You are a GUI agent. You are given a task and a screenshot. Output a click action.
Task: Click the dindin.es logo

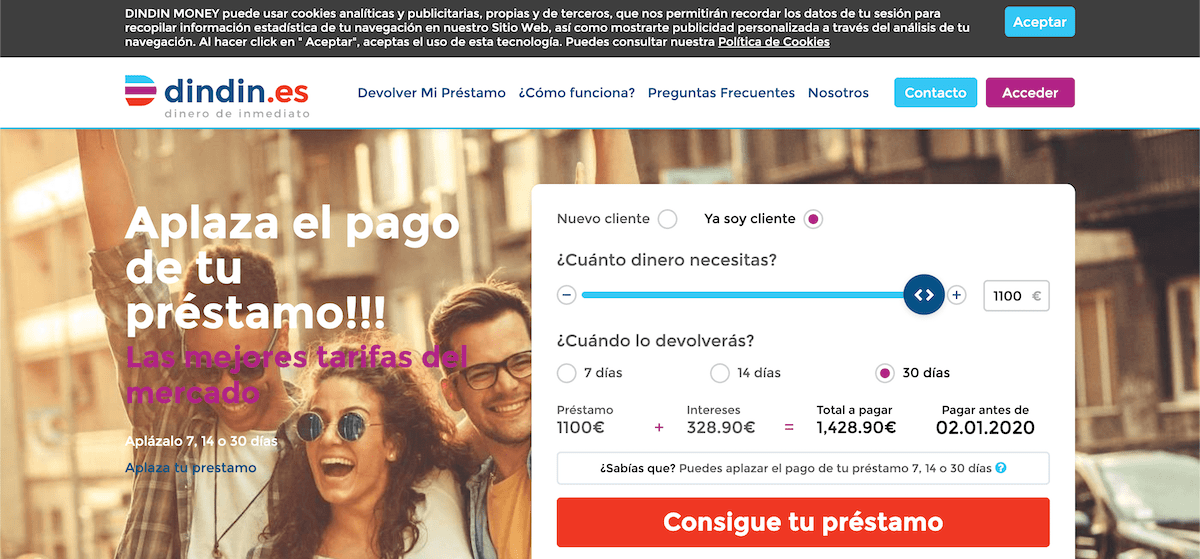216,96
